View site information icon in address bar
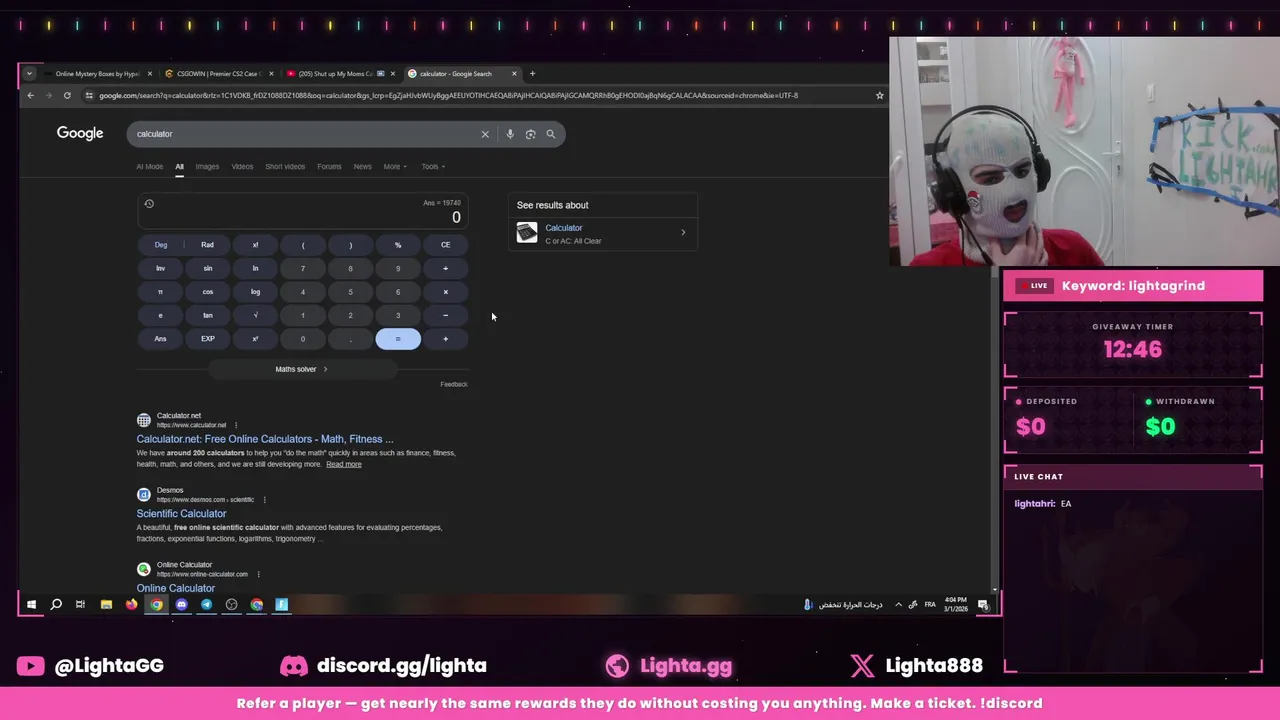 pyautogui.click(x=89, y=96)
